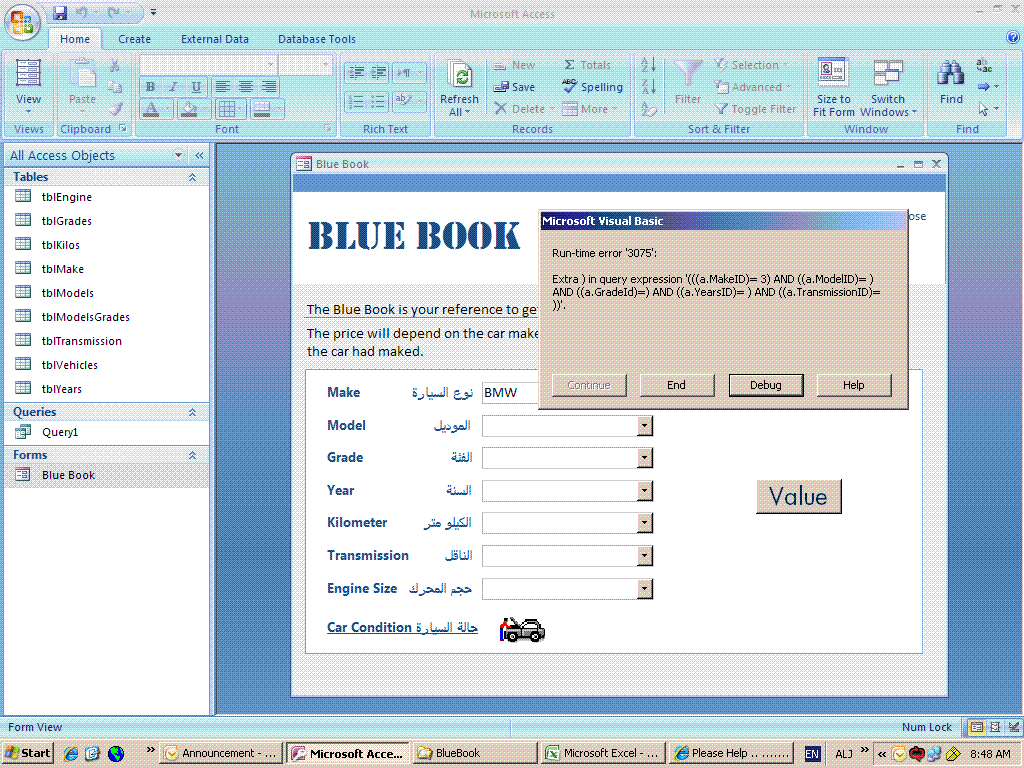
Task: Switch to the Create ribbon tab
Action: (135, 39)
